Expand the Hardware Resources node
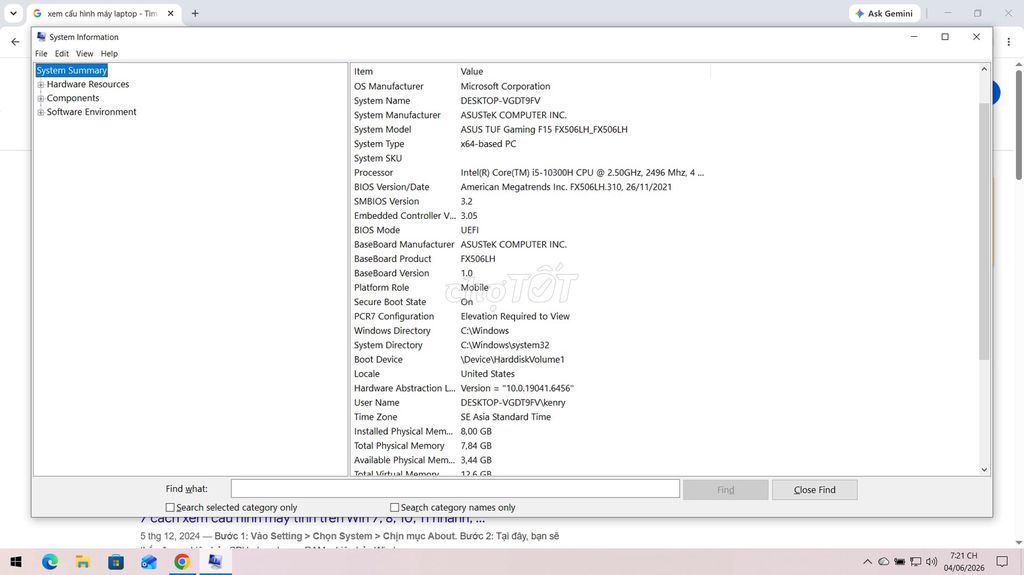The width and height of the screenshot is (1024, 575). point(40,85)
